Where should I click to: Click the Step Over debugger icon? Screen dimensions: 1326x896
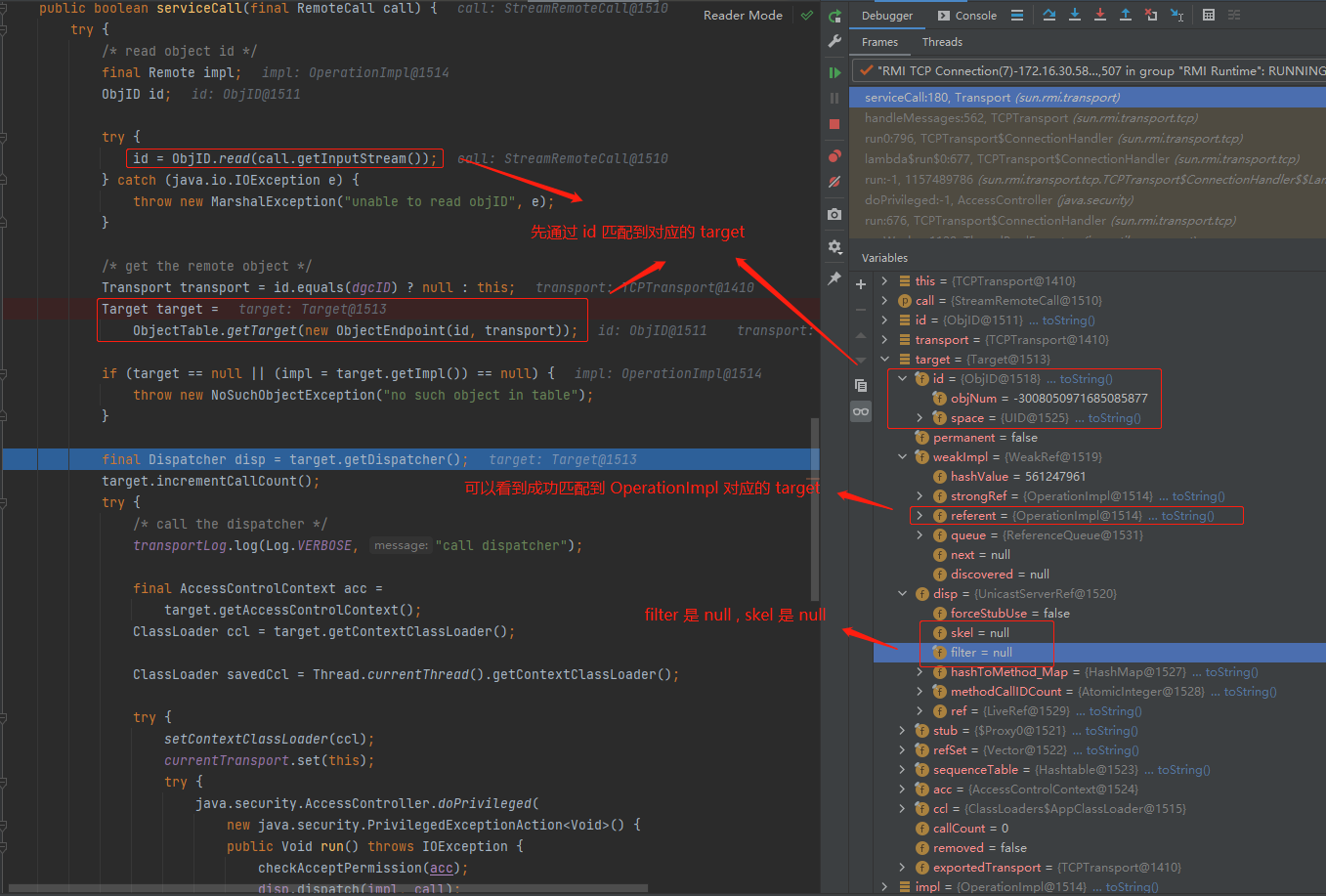coord(1049,15)
